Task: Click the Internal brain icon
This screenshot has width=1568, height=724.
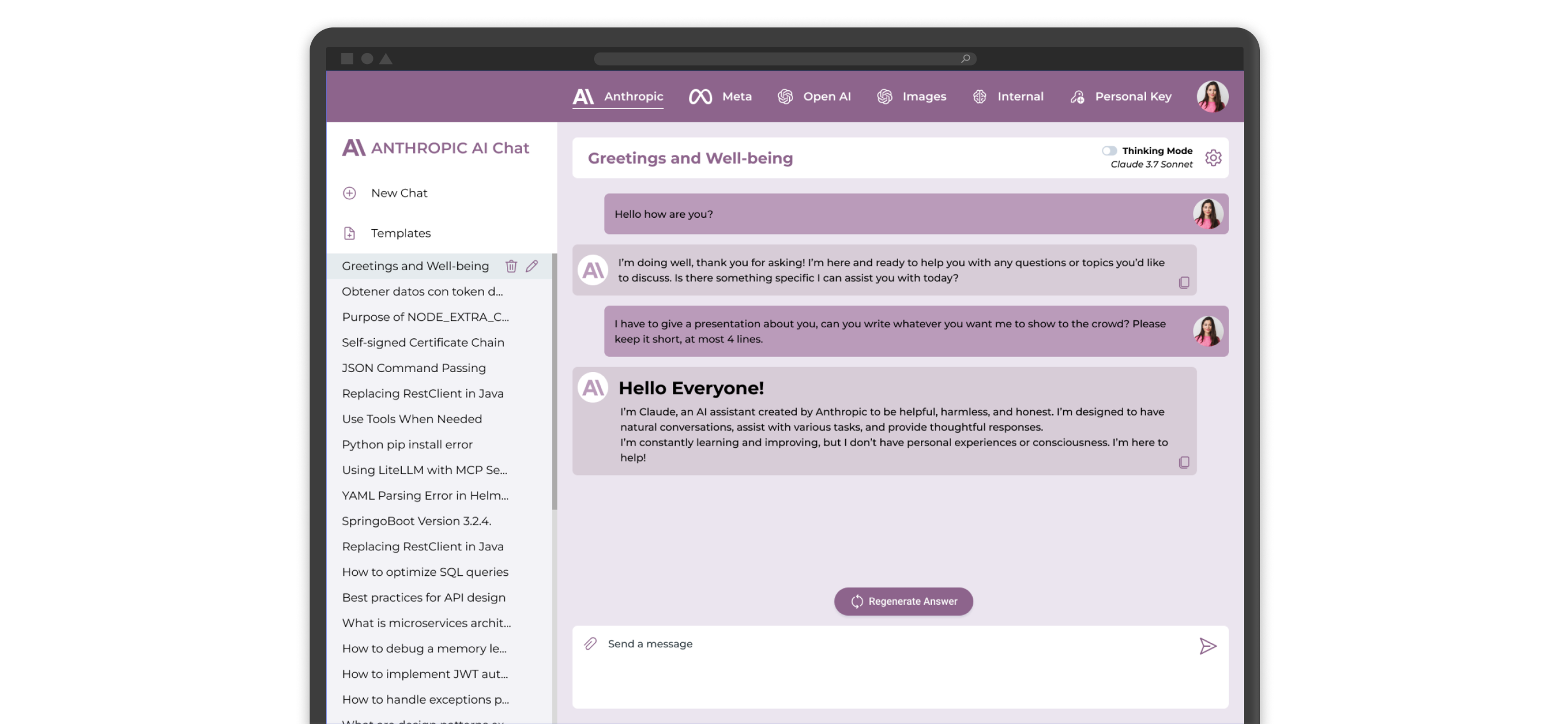Action: tap(980, 96)
